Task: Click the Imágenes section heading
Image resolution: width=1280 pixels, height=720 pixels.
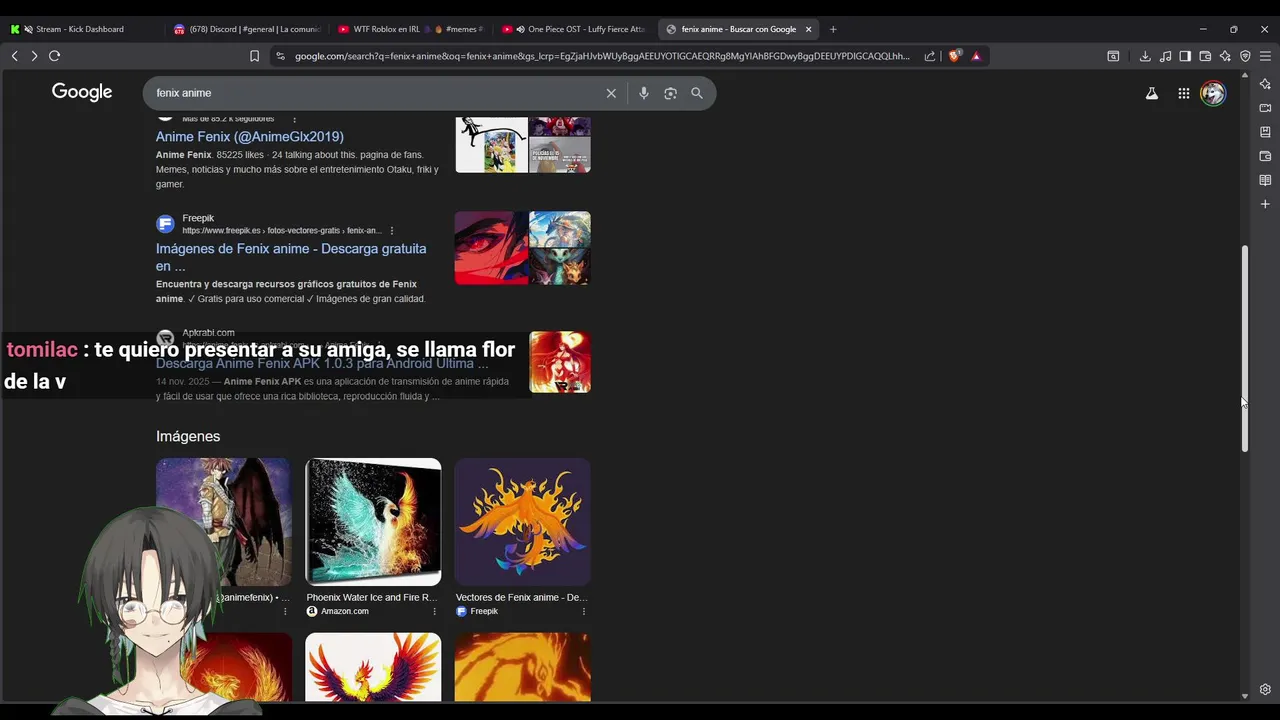Action: [188, 436]
